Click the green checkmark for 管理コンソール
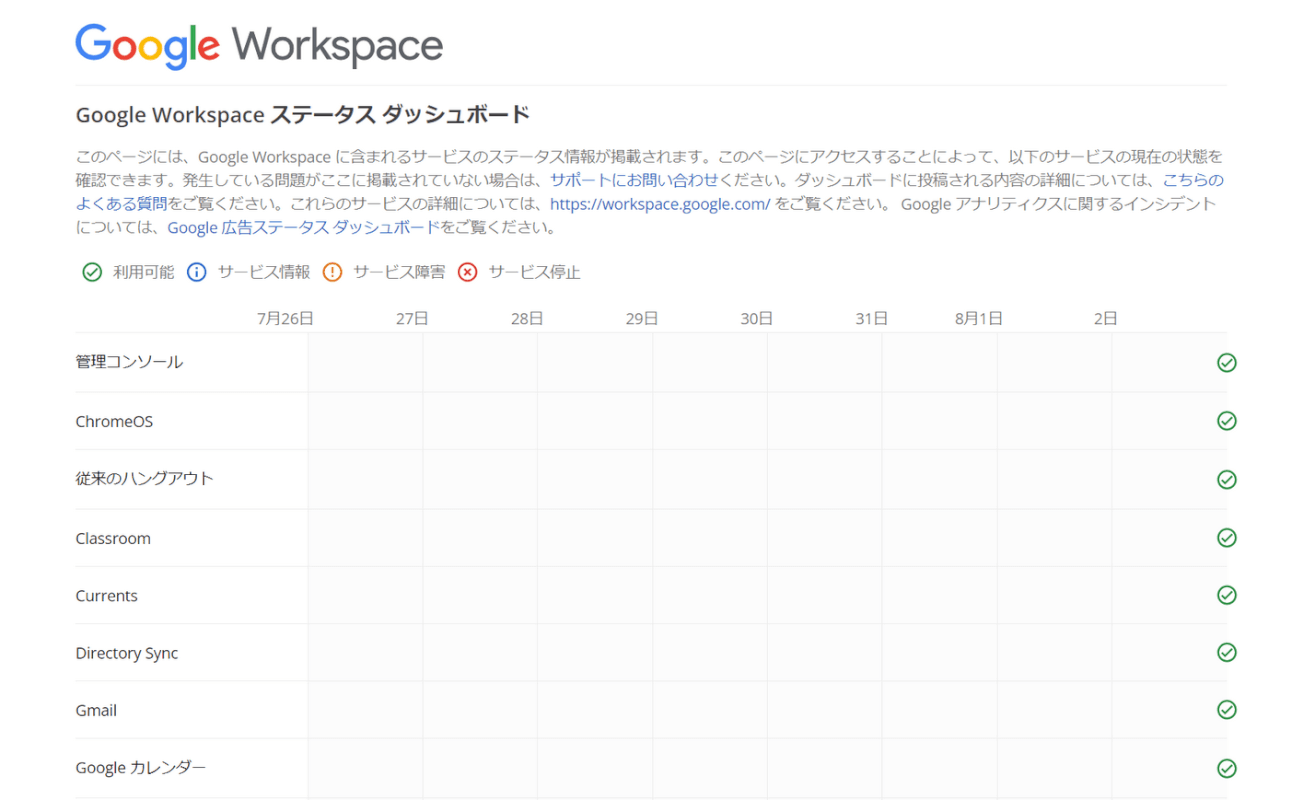Image resolution: width=1315 pixels, height=800 pixels. pyautogui.click(x=1226, y=363)
